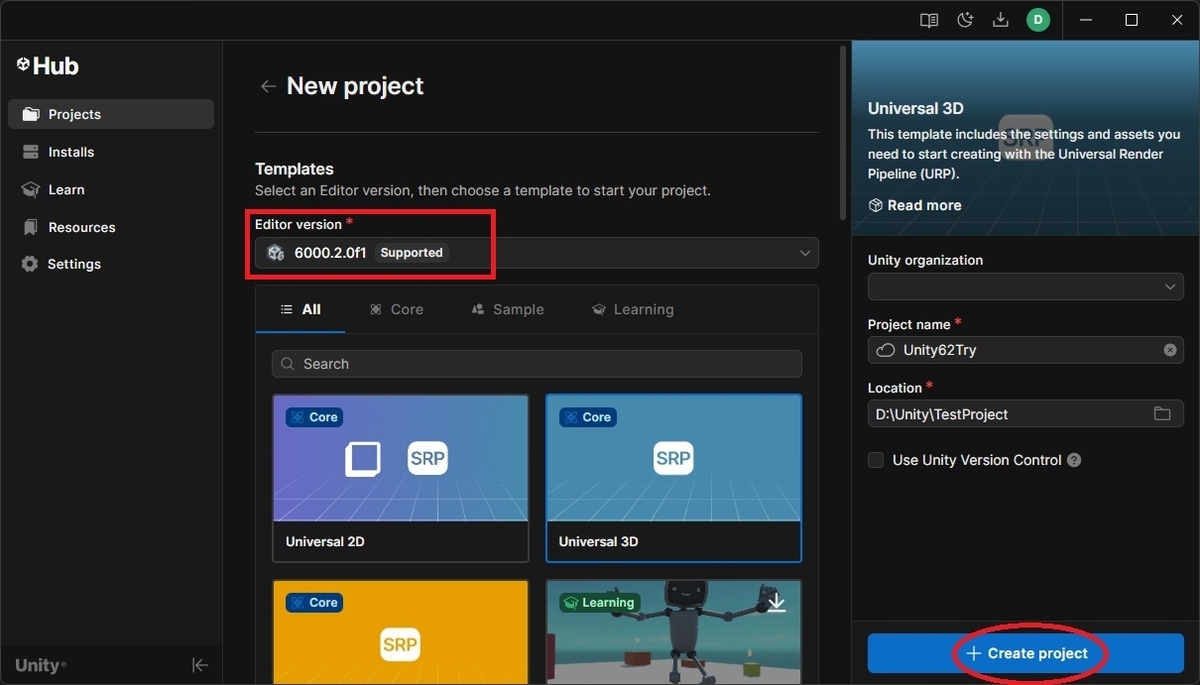
Task: Click the Create project button
Action: tap(1029, 653)
